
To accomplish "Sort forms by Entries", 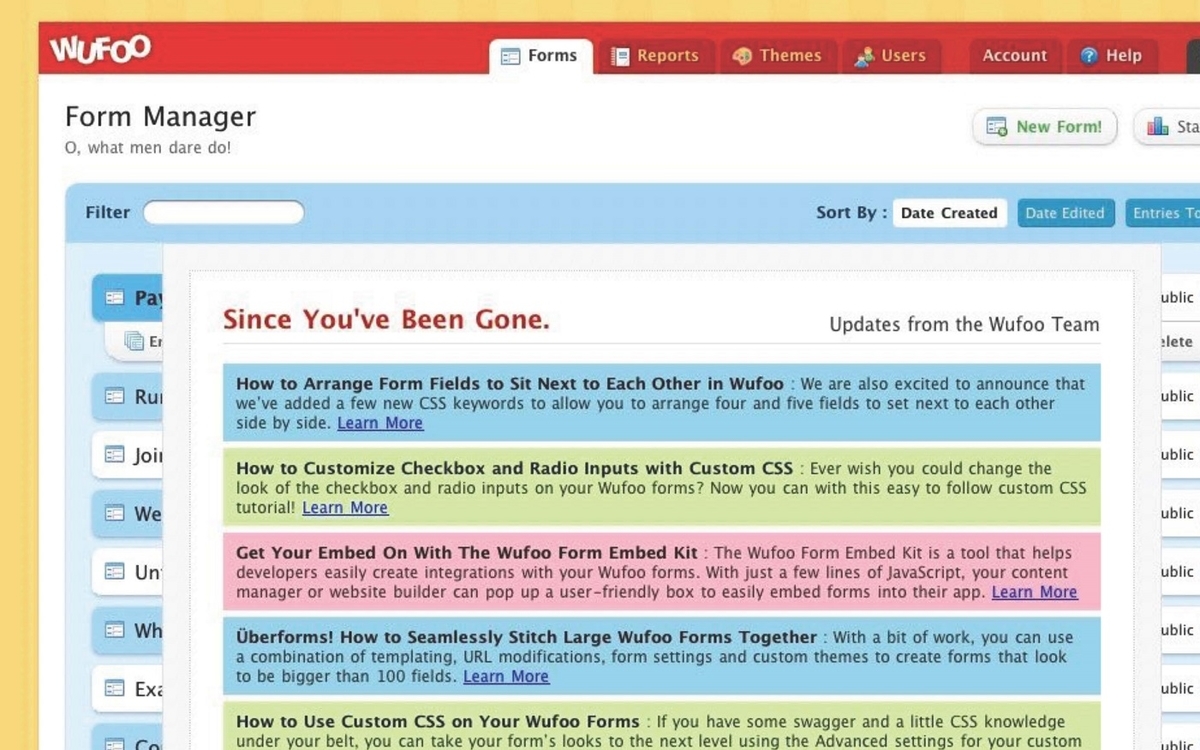I will pyautogui.click(x=1164, y=213).
